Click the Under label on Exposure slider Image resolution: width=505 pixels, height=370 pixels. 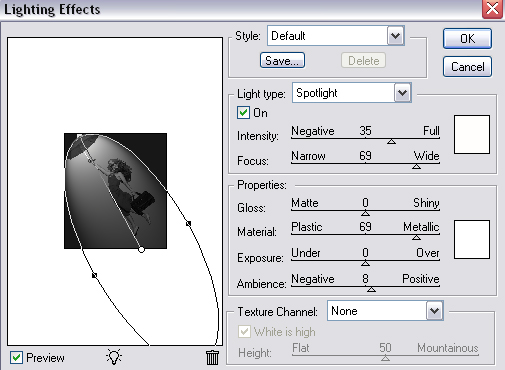tap(306, 253)
